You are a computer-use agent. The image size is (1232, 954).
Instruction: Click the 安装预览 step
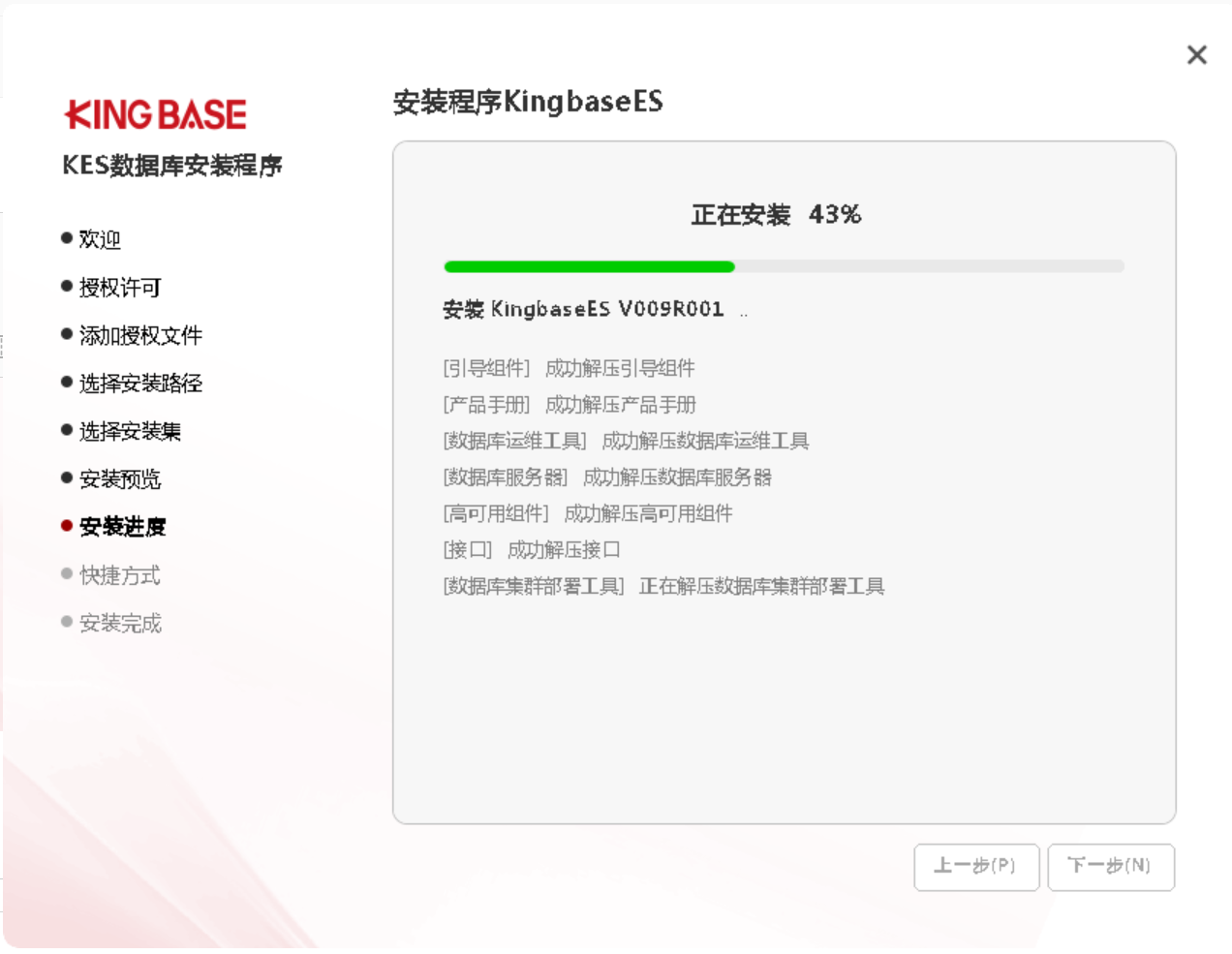click(x=119, y=478)
